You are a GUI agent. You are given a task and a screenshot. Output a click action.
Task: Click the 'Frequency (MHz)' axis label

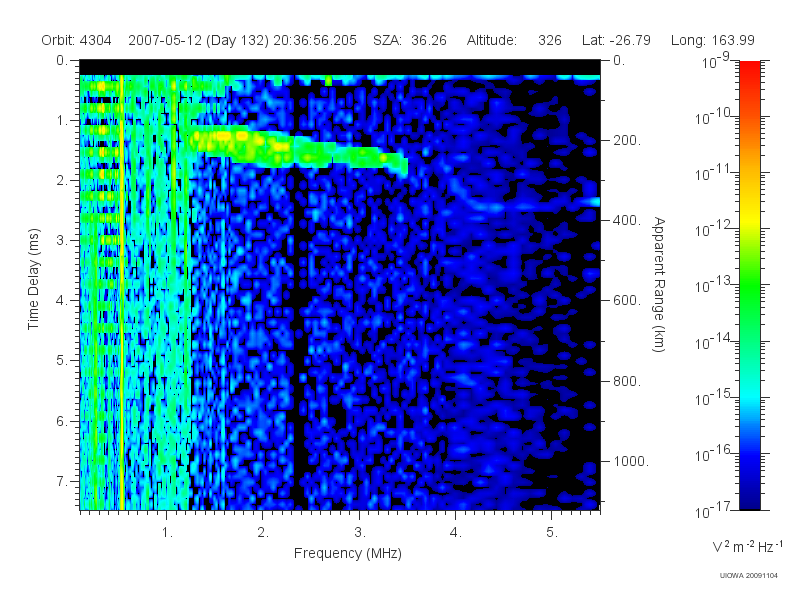coord(347,553)
